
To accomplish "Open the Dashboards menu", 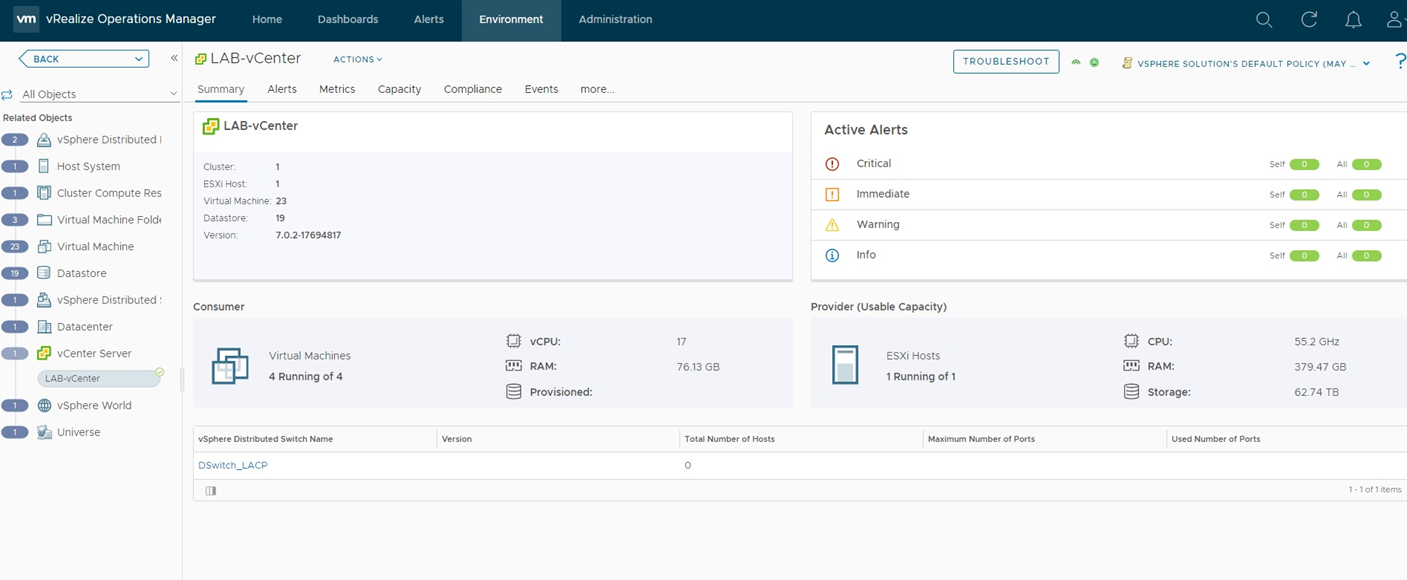I will coord(348,19).
